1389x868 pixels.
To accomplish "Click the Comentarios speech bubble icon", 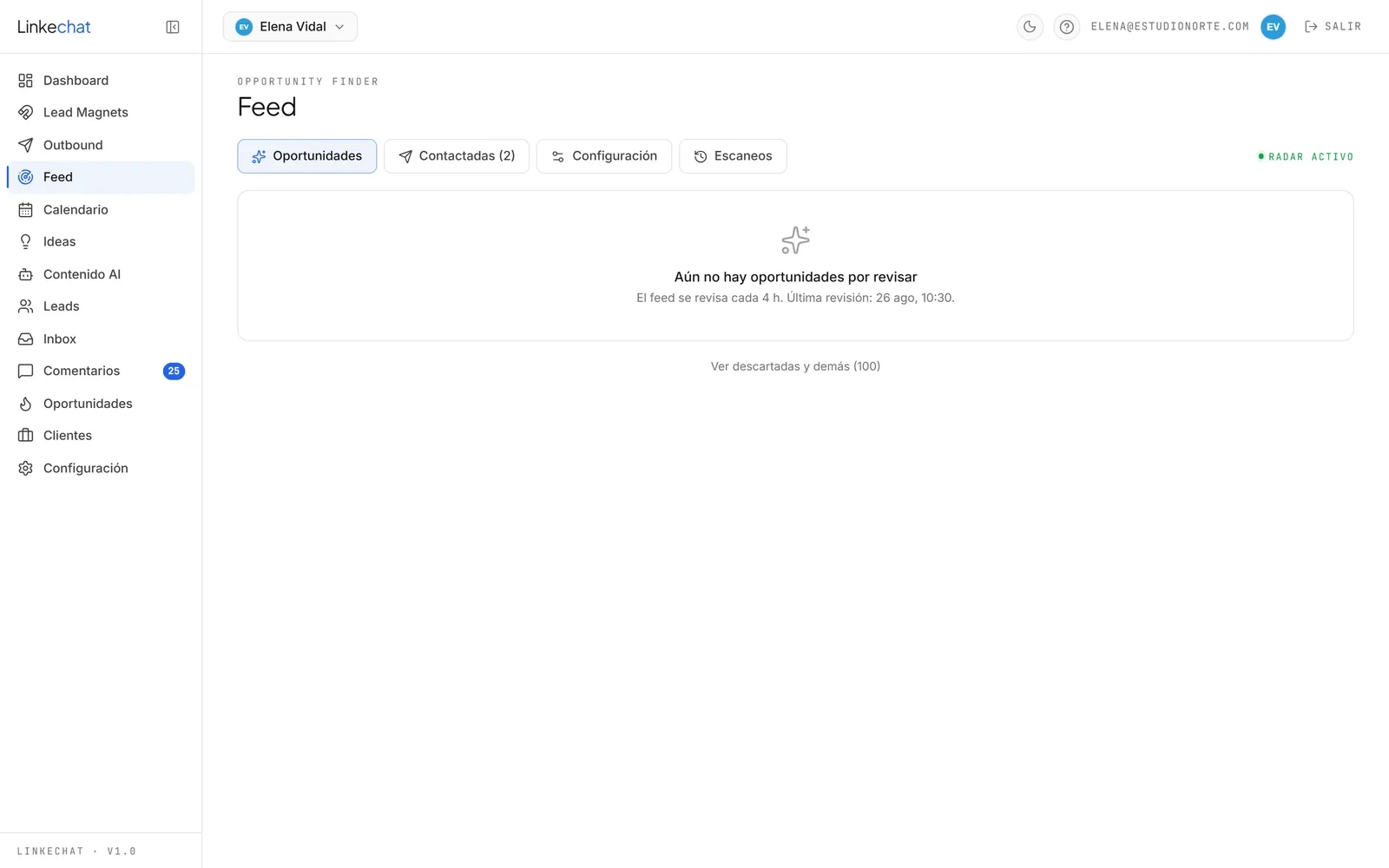I will click(x=26, y=372).
